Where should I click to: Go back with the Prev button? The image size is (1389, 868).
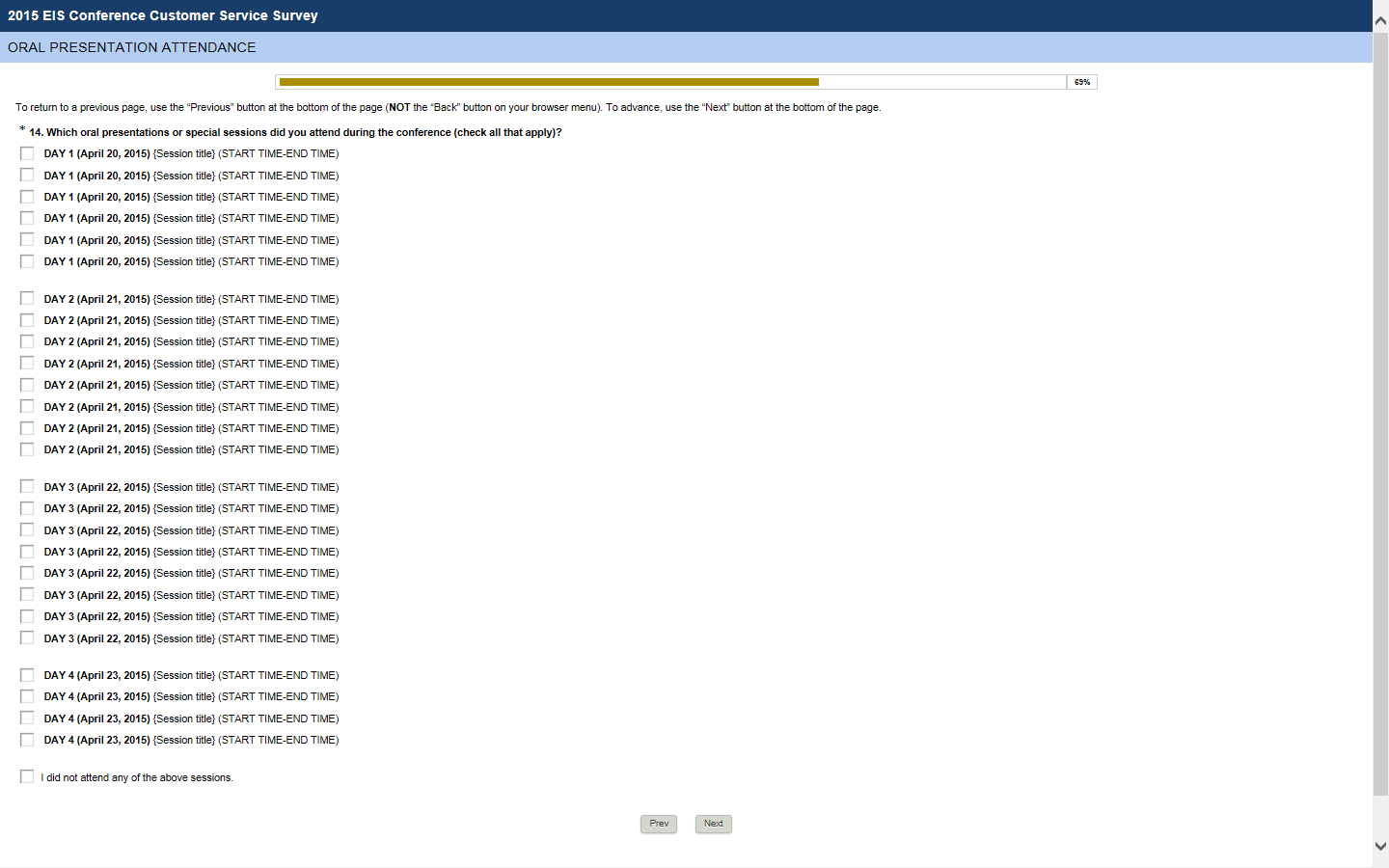[x=659, y=824]
